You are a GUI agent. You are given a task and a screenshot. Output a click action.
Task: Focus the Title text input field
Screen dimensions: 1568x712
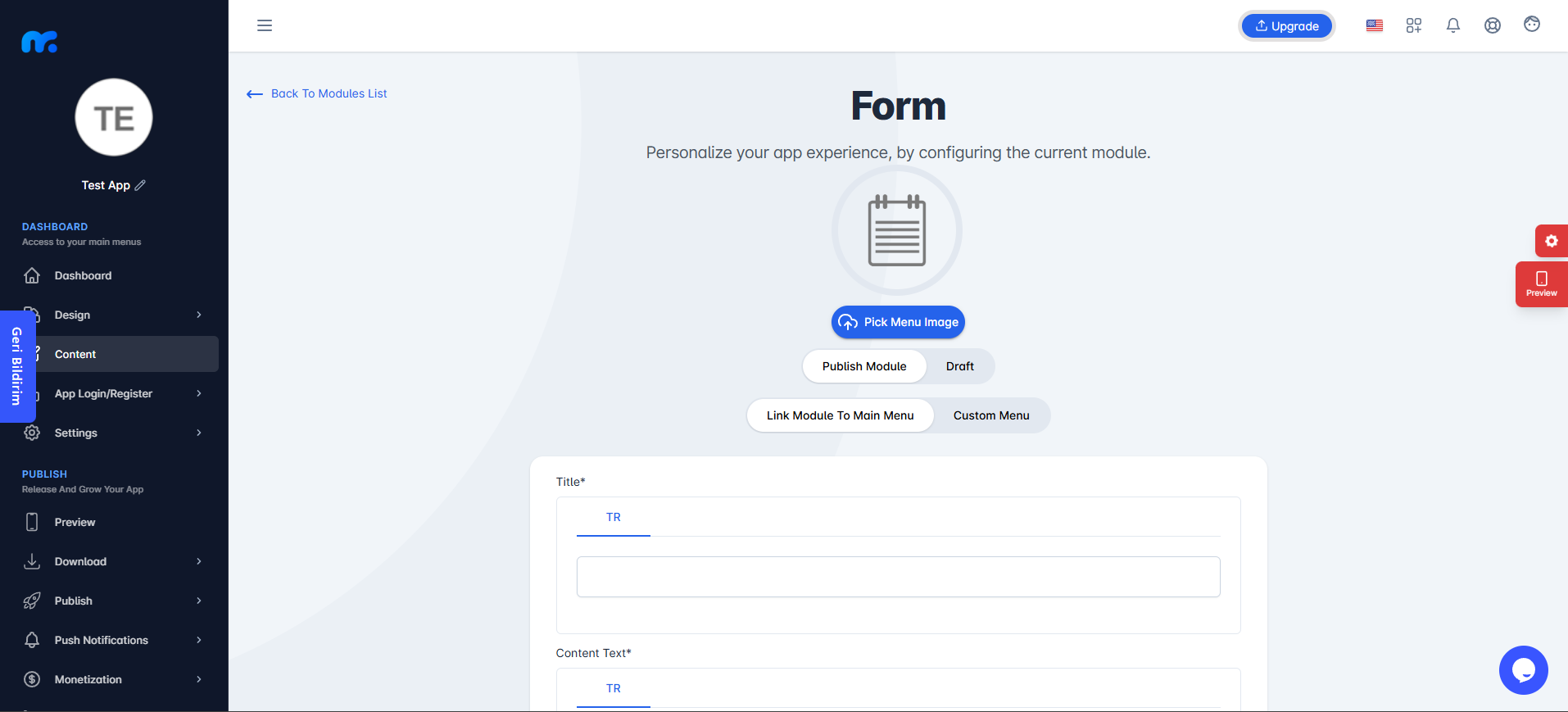tap(898, 577)
